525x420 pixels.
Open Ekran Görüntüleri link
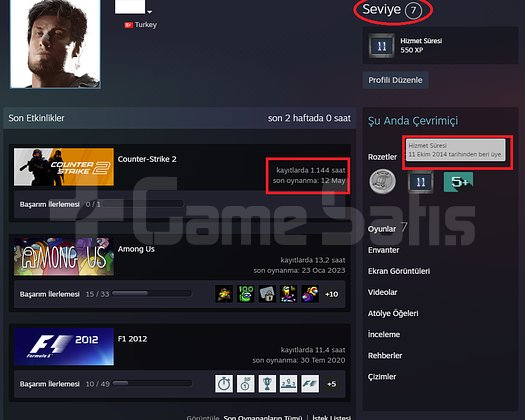pos(399,271)
